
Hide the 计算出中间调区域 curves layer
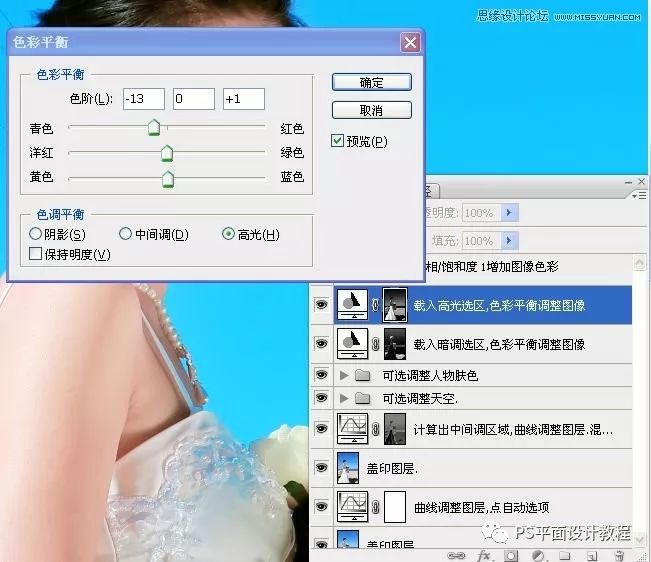click(321, 428)
